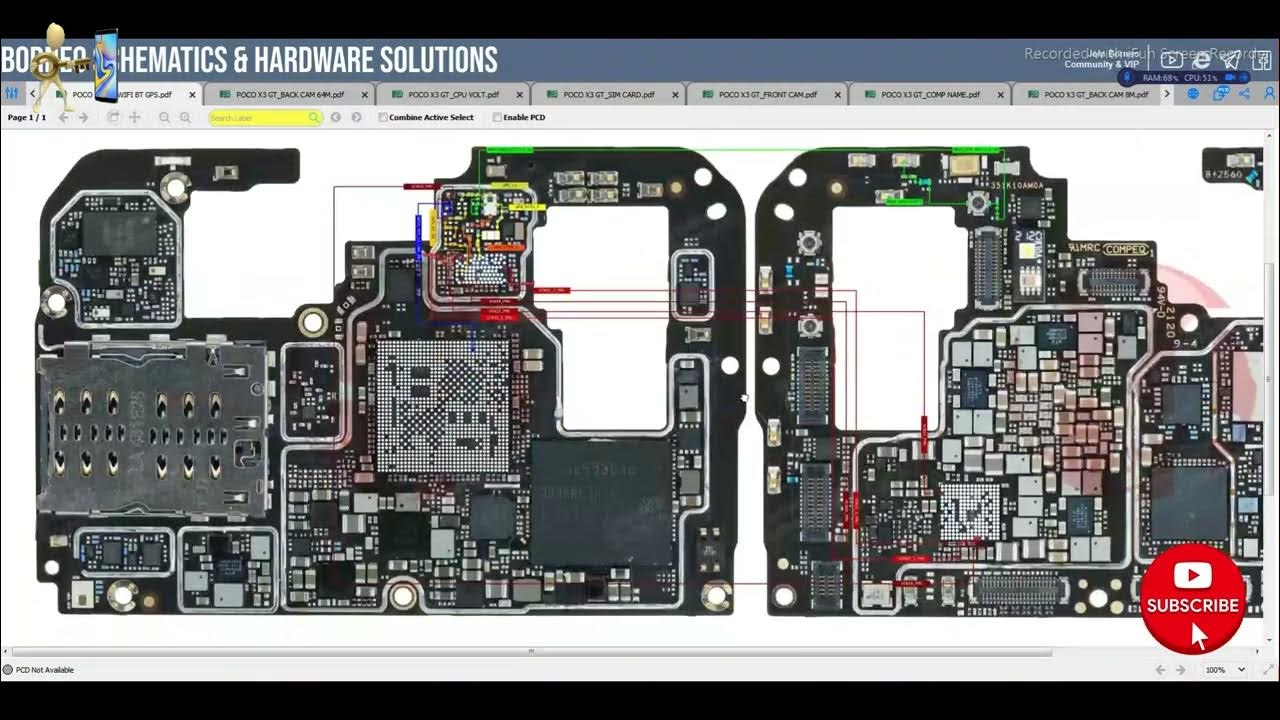1280x720 pixels.
Task: Click the horizontal scrollbar below the board
Action: [530, 652]
